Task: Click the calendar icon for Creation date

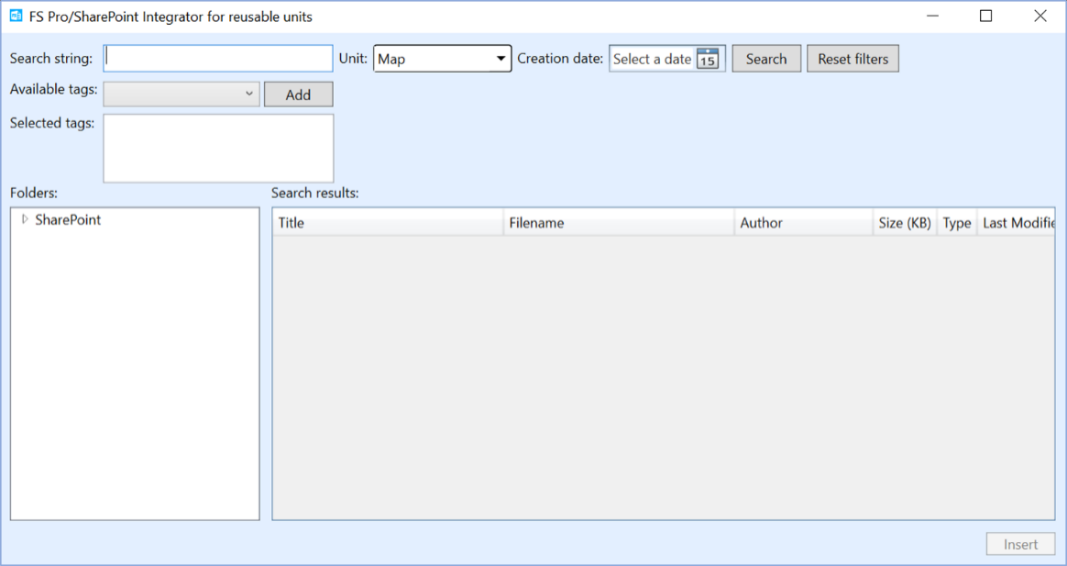Action: [708, 59]
